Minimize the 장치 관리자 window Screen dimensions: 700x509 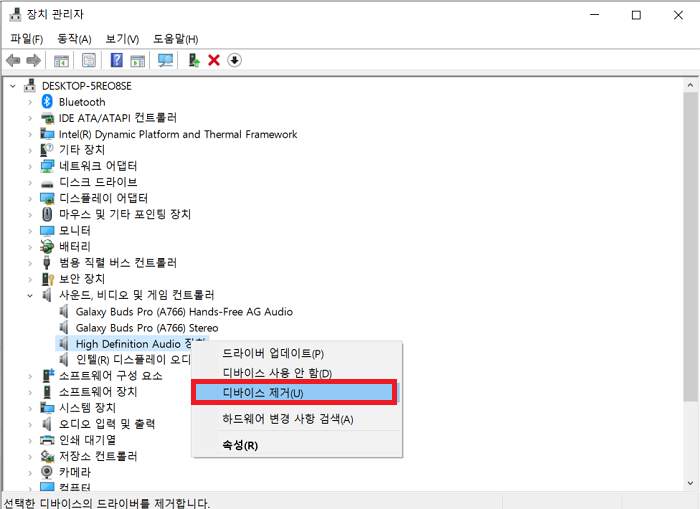[595, 15]
